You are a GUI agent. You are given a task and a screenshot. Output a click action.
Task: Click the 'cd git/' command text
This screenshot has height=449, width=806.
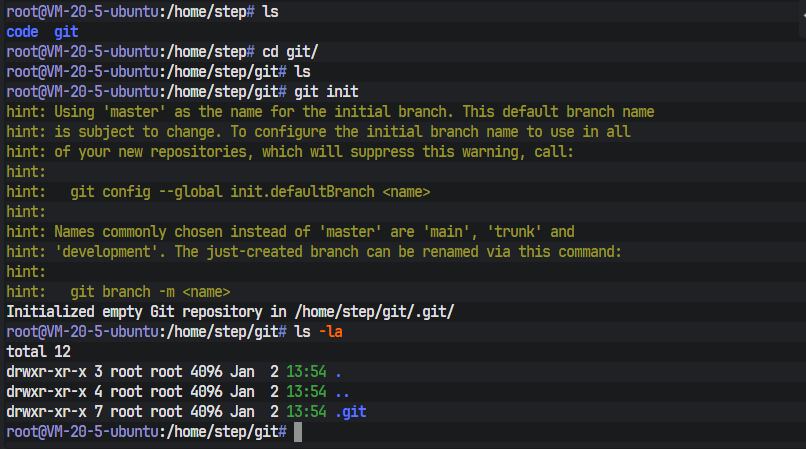tap(290, 52)
